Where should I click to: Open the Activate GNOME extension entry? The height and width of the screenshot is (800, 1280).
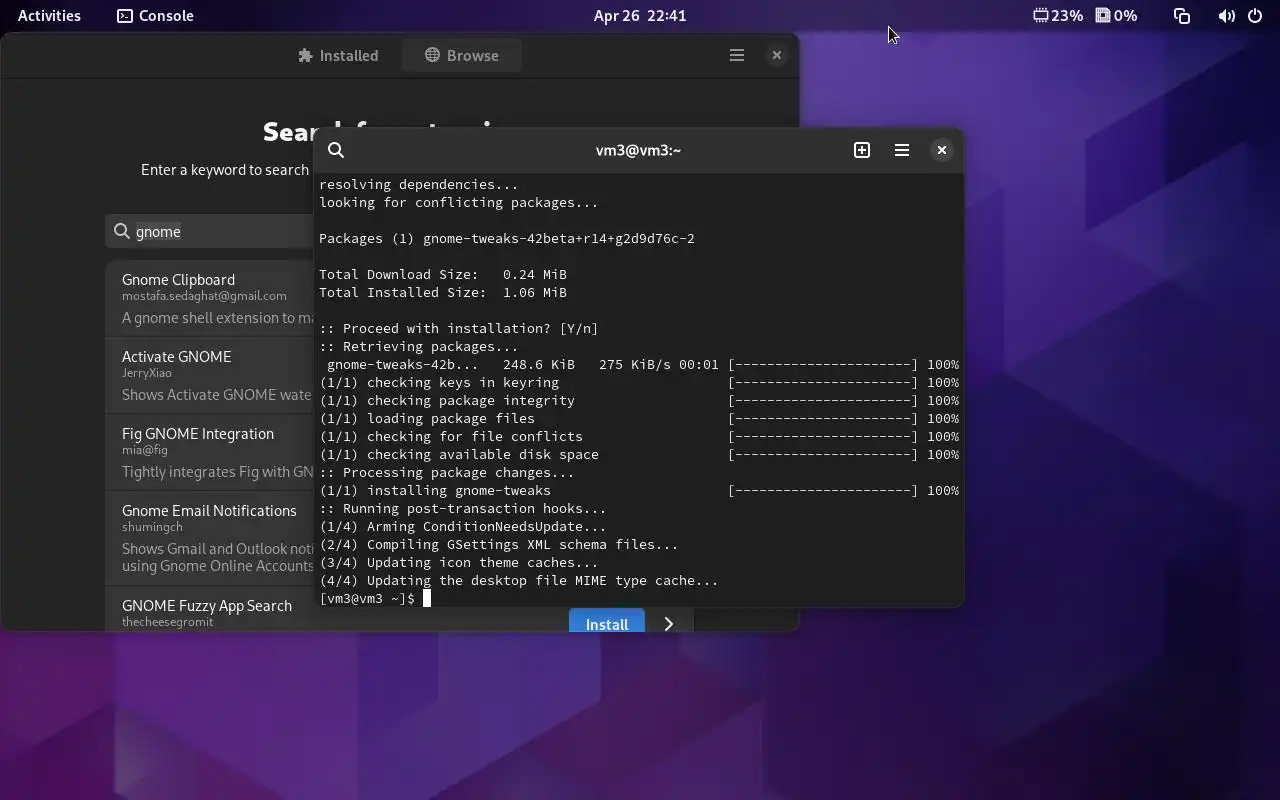point(210,376)
